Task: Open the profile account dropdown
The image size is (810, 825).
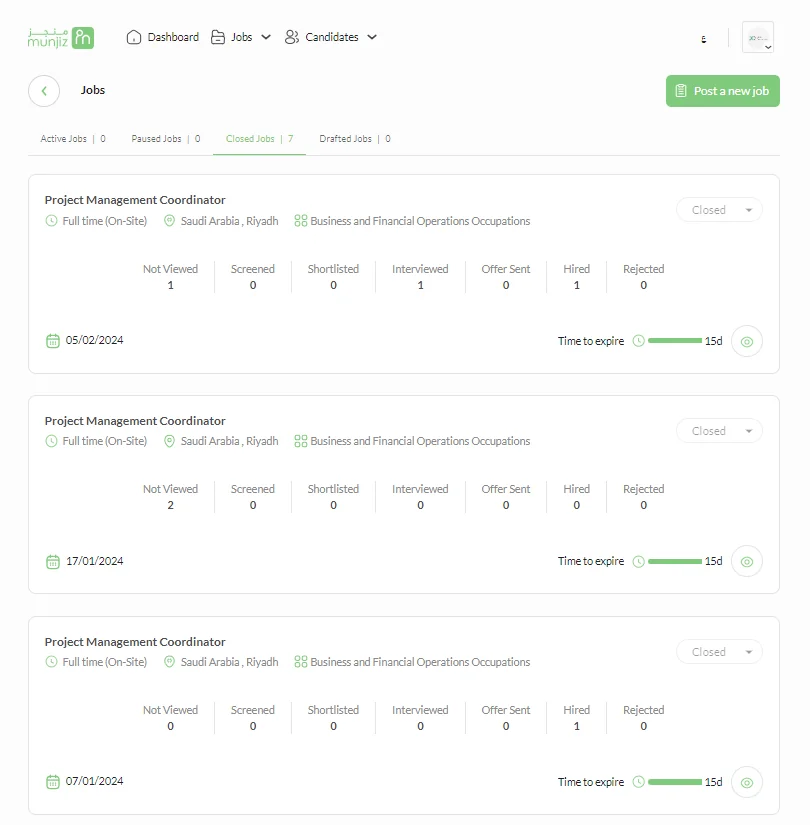Action: 758,36
